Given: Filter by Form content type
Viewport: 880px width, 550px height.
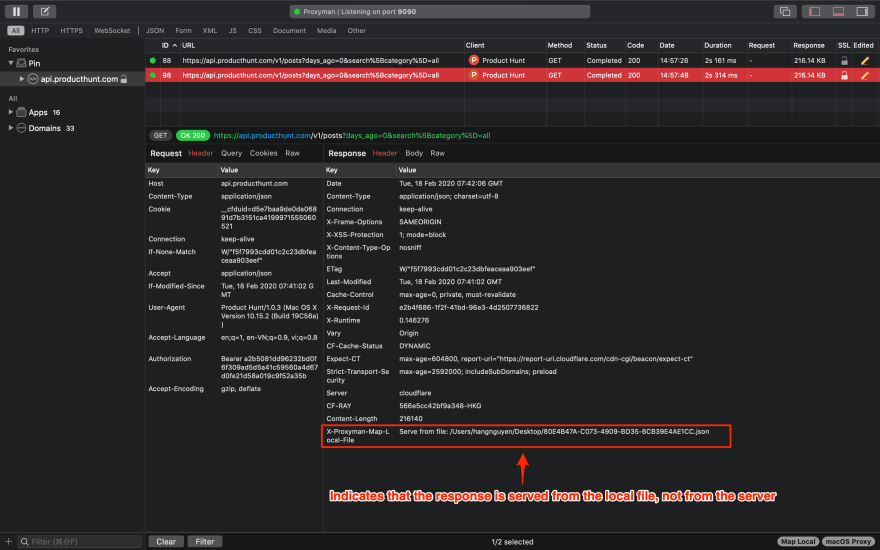Looking at the screenshot, I should [184, 30].
